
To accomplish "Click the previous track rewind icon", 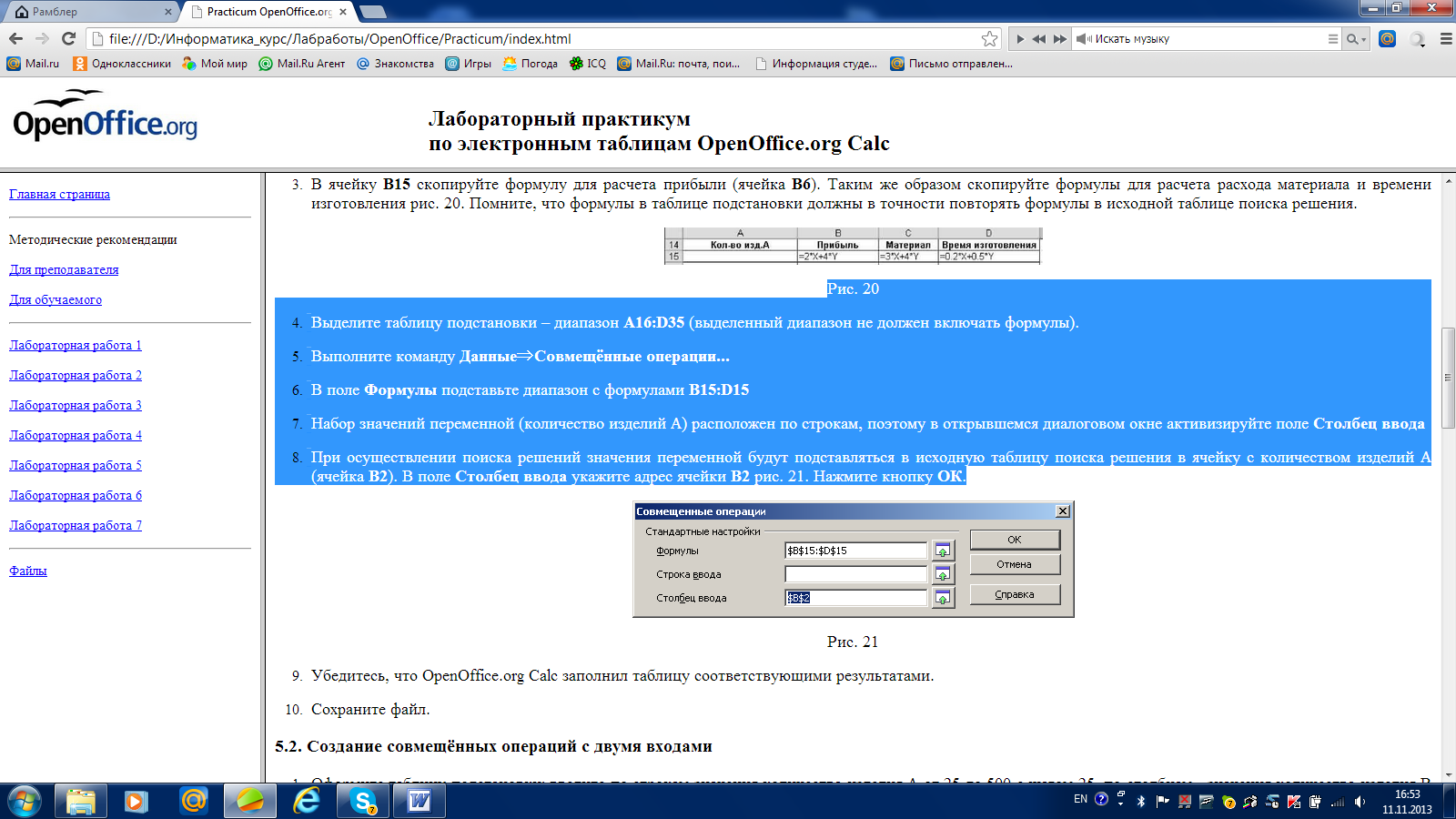I will pyautogui.click(x=1038, y=39).
